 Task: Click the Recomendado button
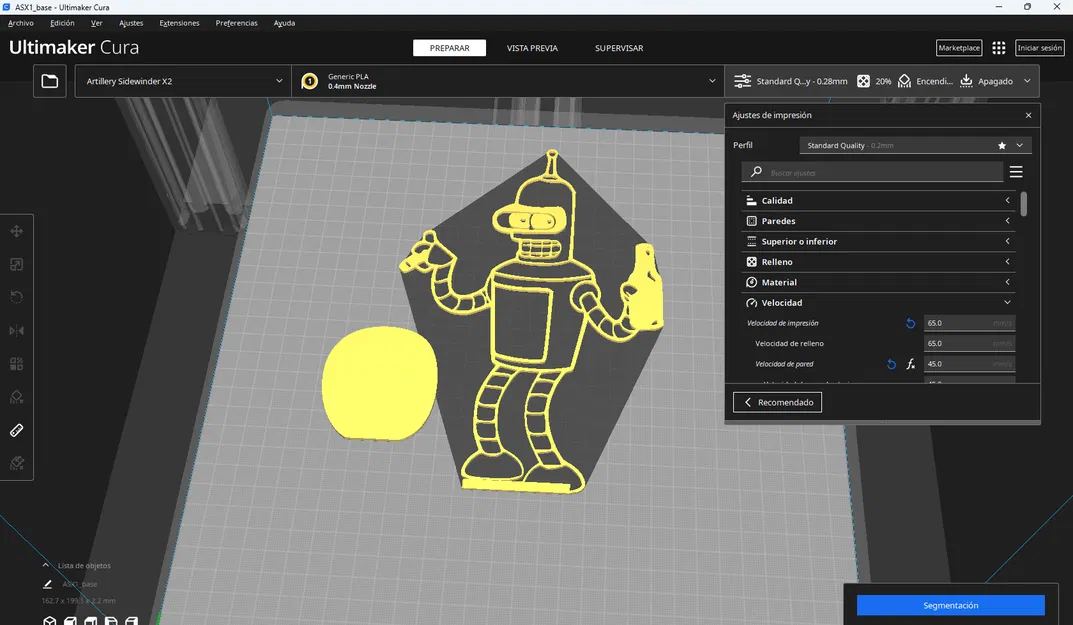click(777, 401)
